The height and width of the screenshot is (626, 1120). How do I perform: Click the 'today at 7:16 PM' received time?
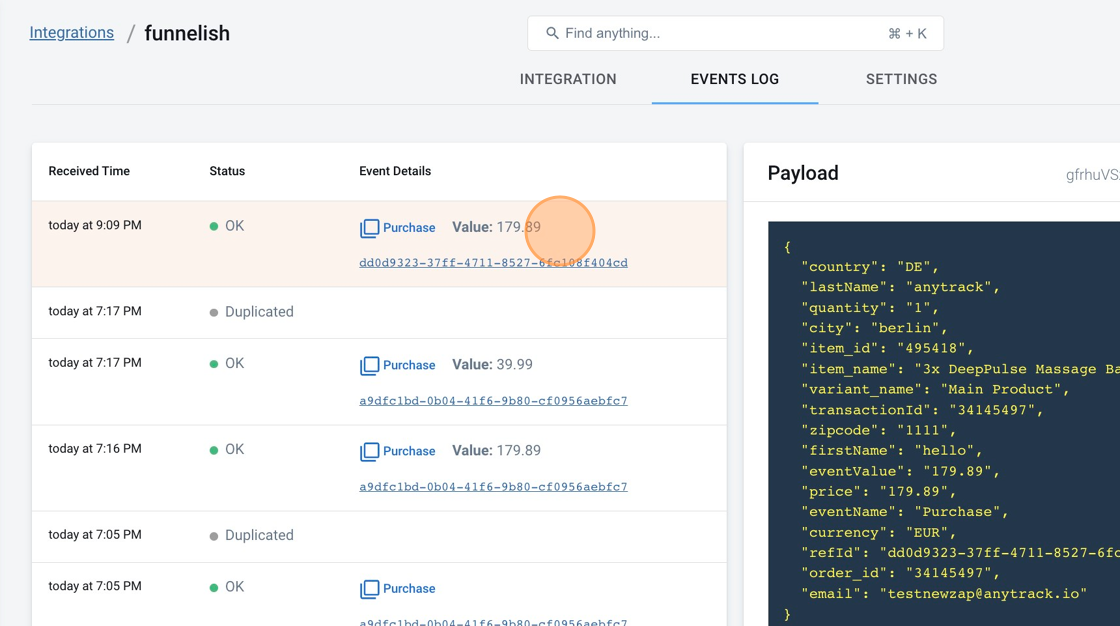click(95, 449)
